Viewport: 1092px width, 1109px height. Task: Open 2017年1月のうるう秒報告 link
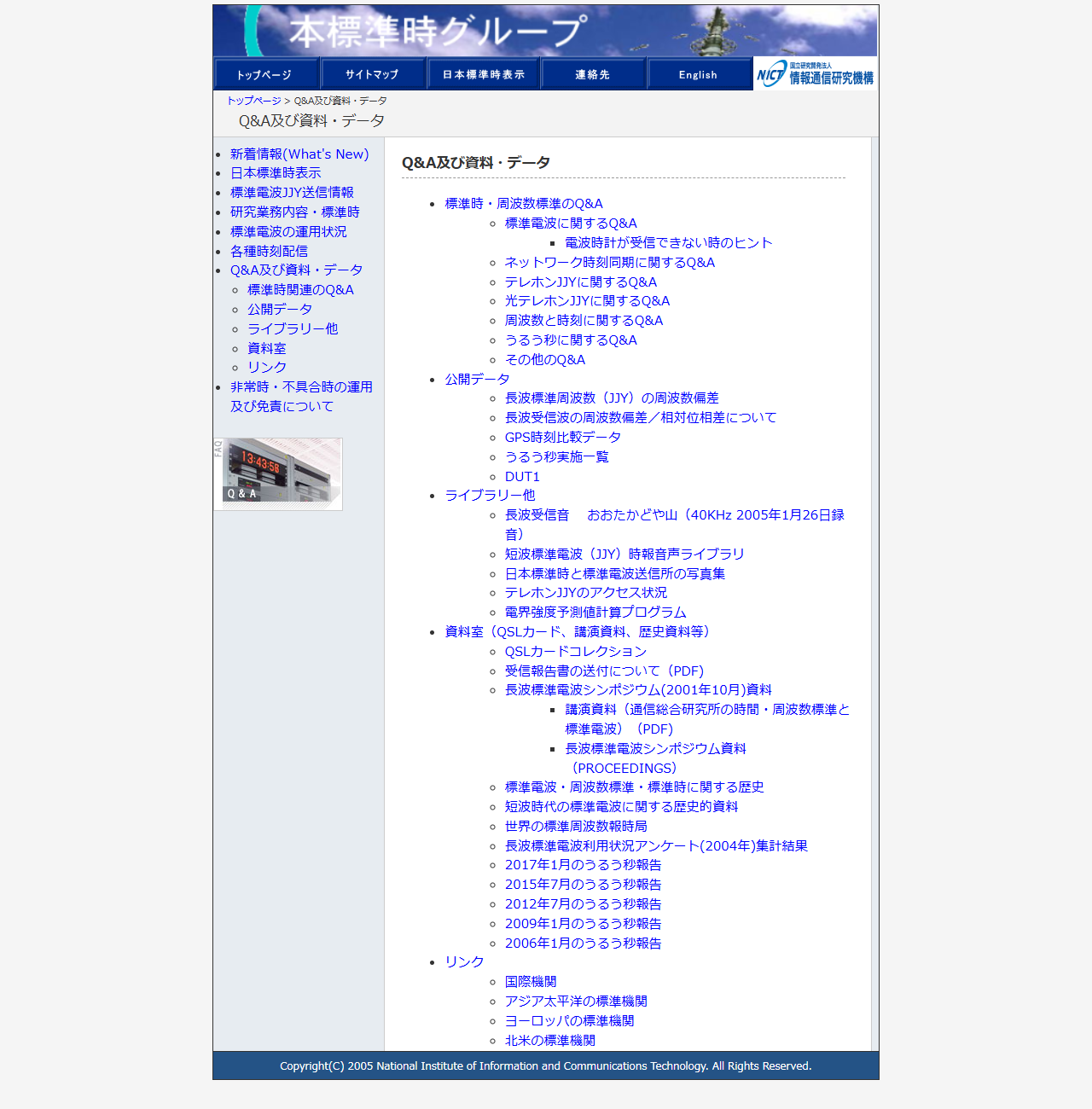point(584,865)
